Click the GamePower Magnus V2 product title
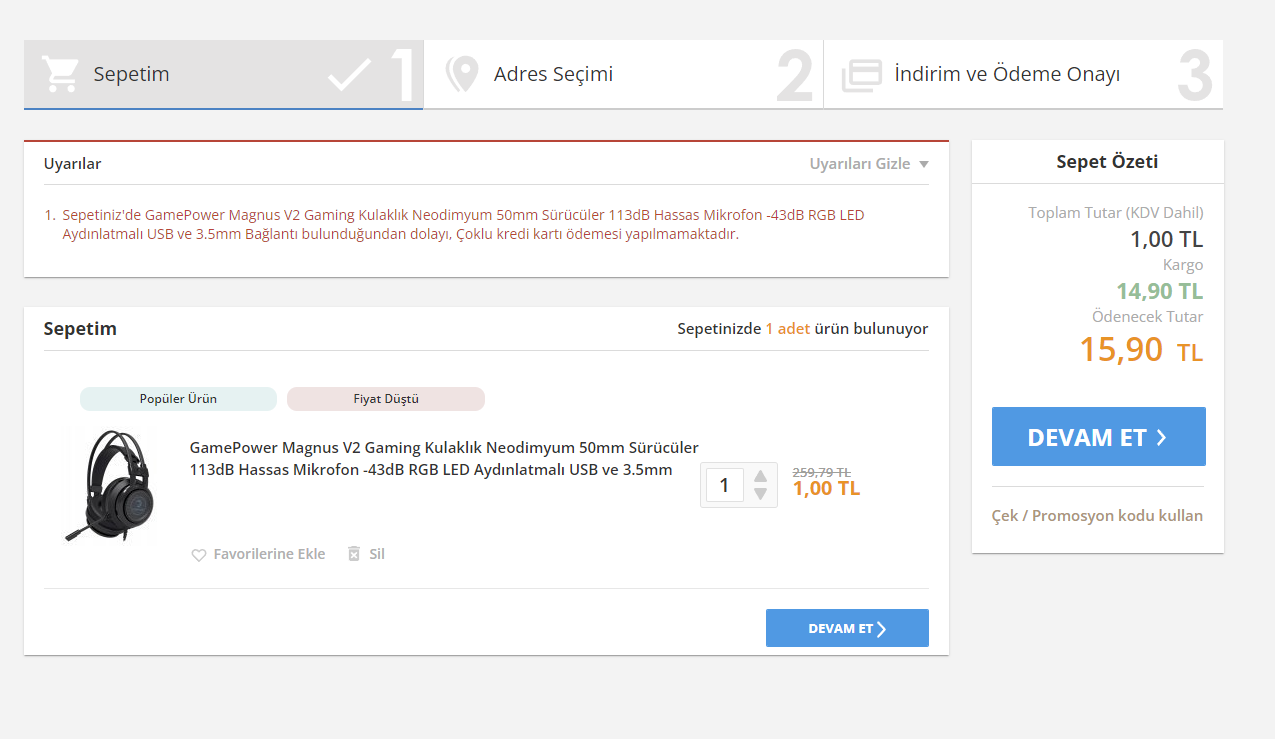Image resolution: width=1275 pixels, height=739 pixels. (444, 459)
